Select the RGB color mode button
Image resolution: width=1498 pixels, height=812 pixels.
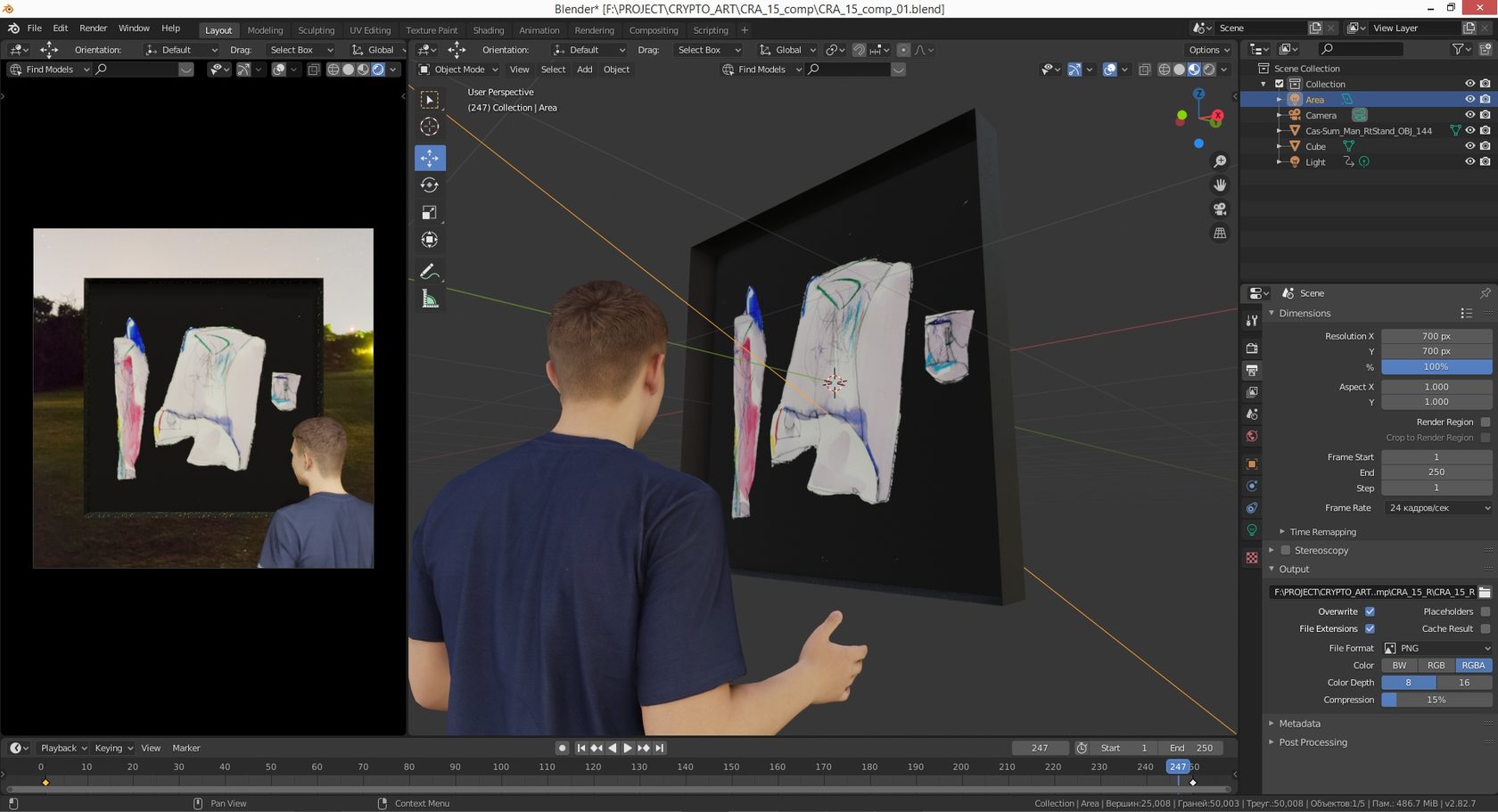[x=1436, y=666]
